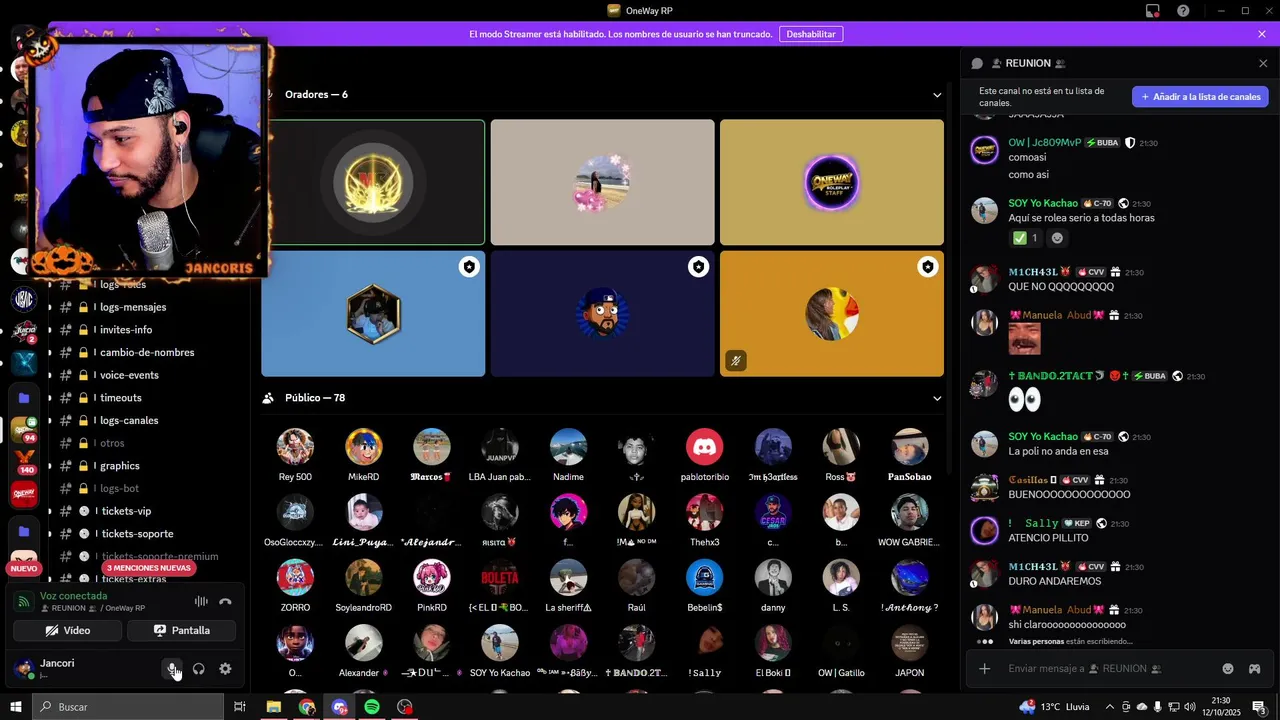Open PinkRD audience avatar
This screenshot has width=1280, height=720.
click(432, 578)
